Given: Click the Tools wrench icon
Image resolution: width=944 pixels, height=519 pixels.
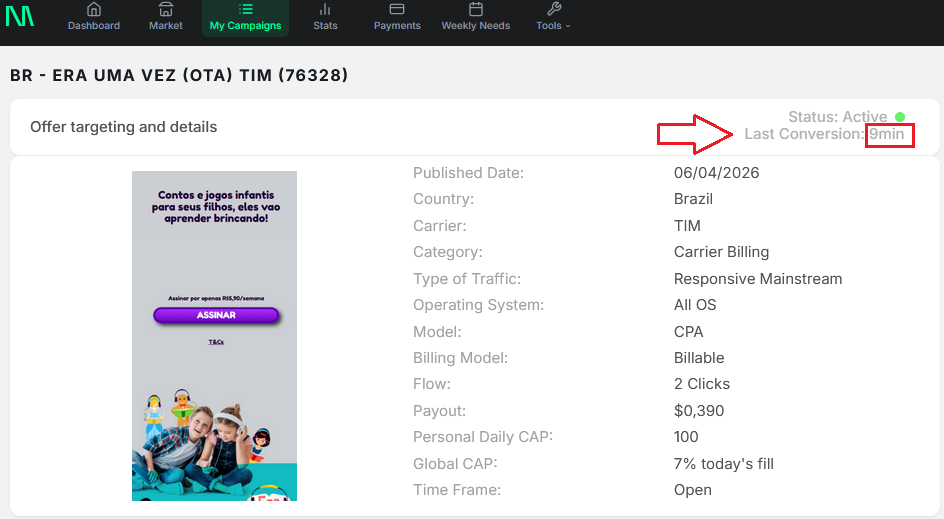Looking at the screenshot, I should click(x=554, y=9).
